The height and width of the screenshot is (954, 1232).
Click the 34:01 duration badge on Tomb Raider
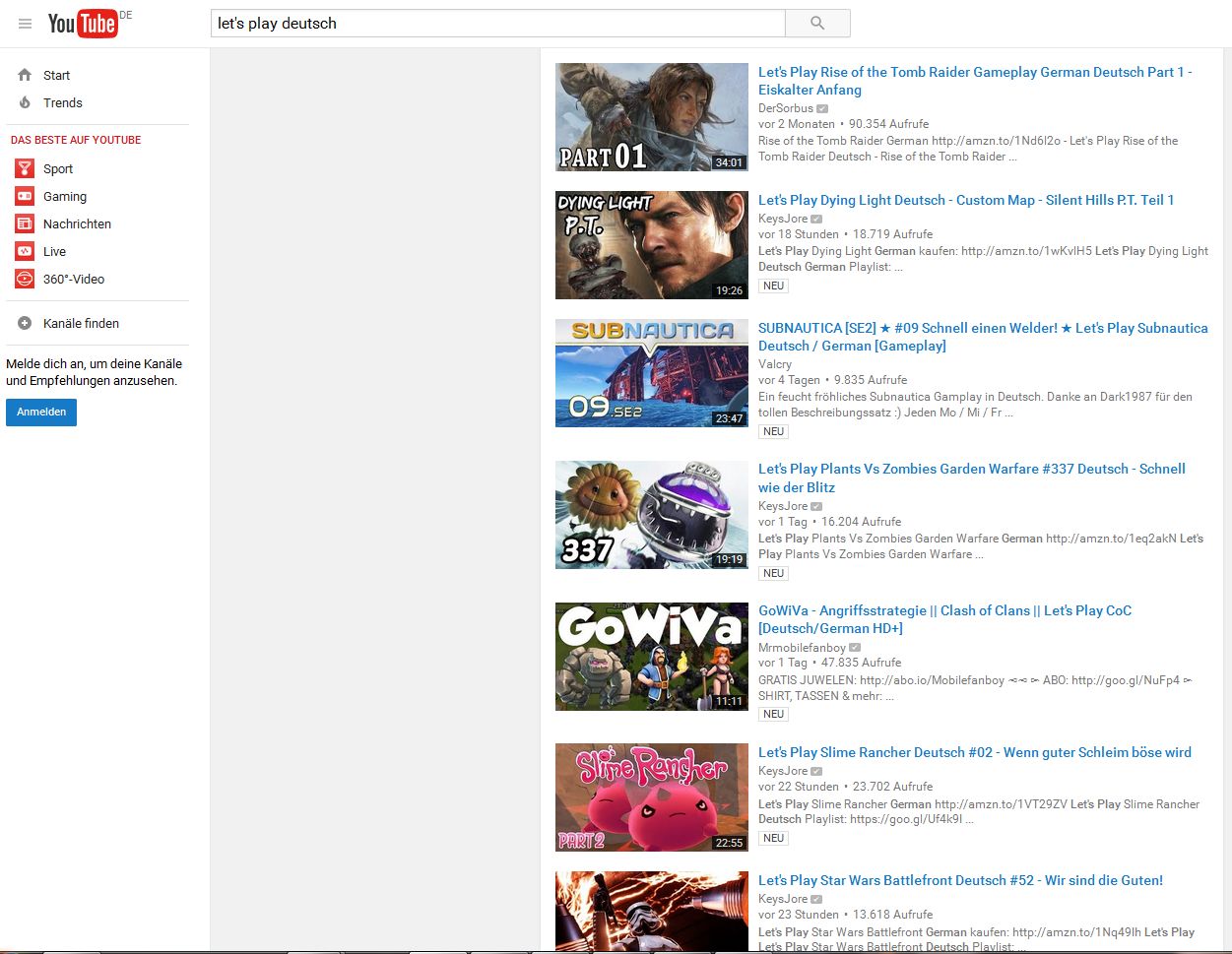click(x=729, y=162)
